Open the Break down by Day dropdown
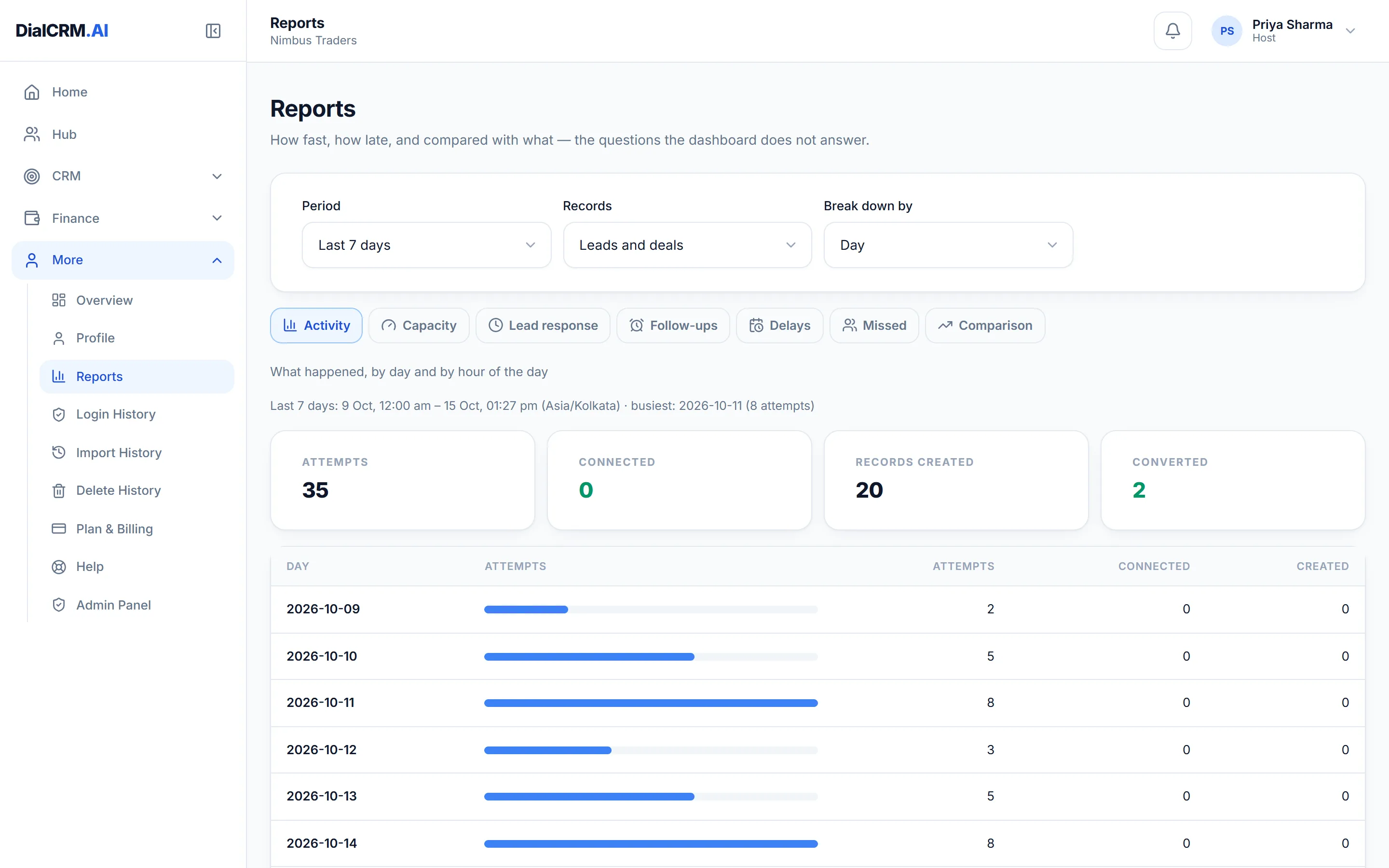The width and height of the screenshot is (1389, 868). tap(948, 245)
